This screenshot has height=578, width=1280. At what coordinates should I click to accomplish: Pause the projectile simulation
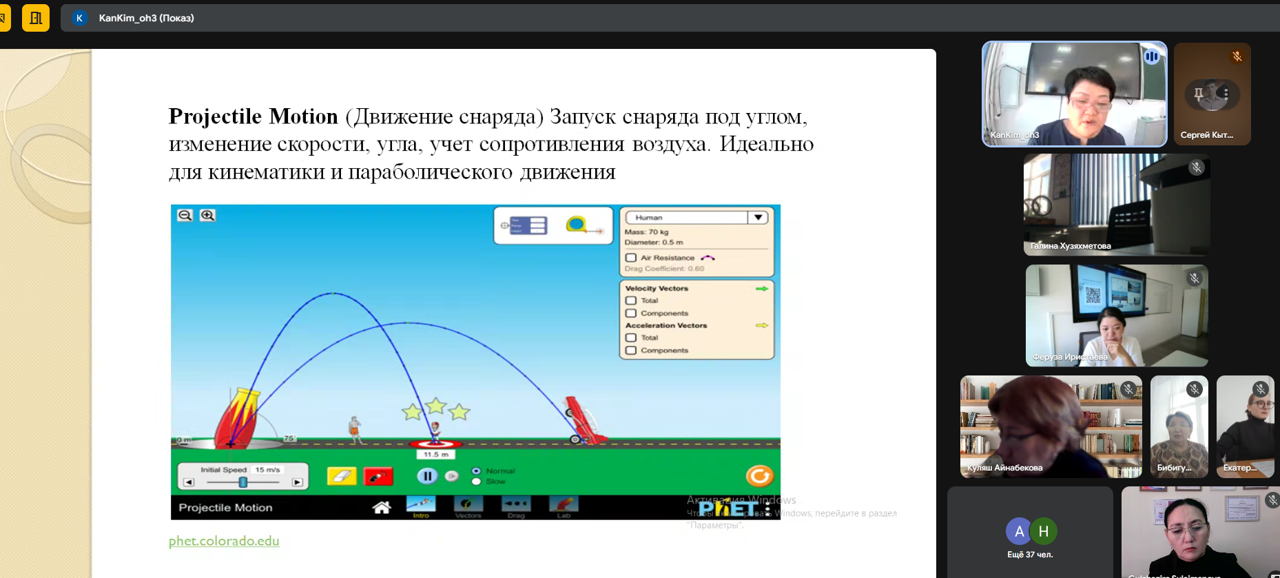point(427,477)
